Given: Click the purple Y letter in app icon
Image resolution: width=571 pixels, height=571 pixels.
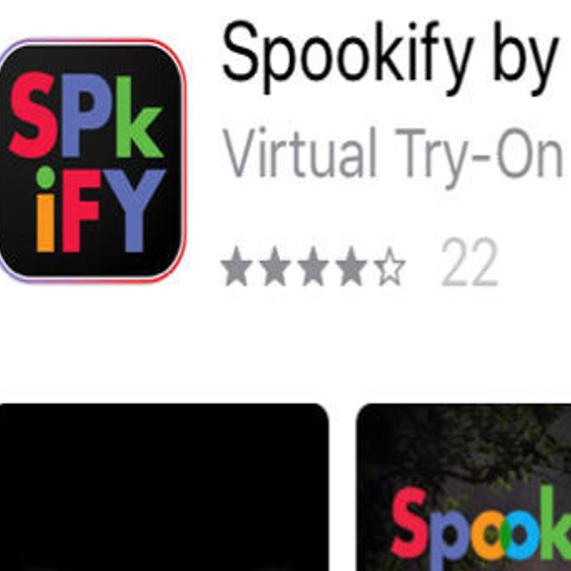Looking at the screenshot, I should pyautogui.click(x=135, y=210).
